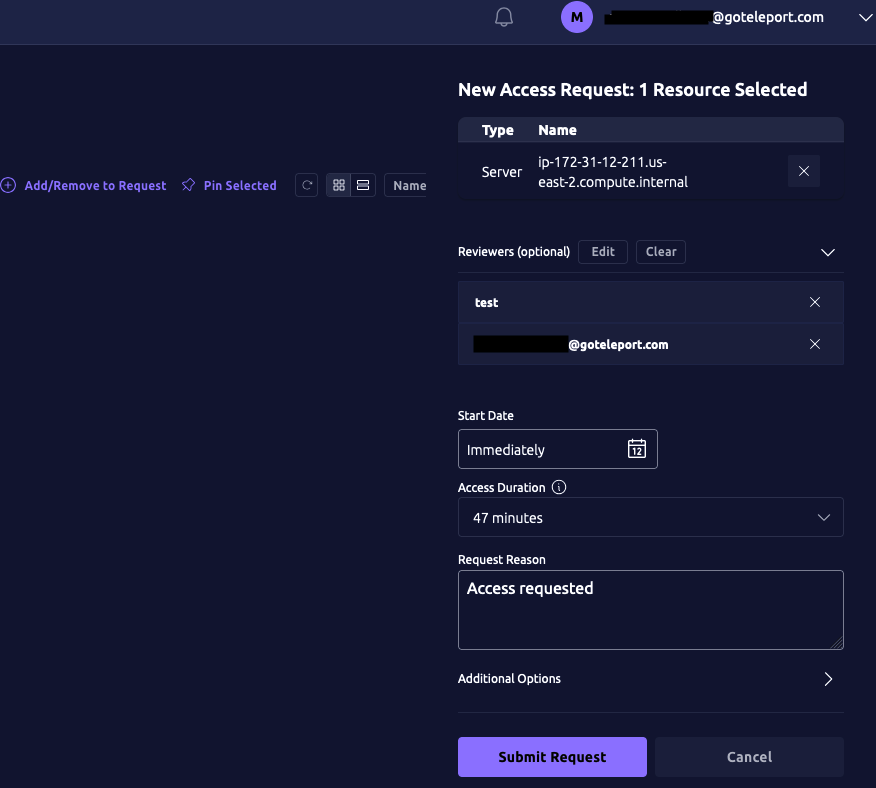876x788 pixels.
Task: Click the Edit reviewers button
Action: (602, 251)
